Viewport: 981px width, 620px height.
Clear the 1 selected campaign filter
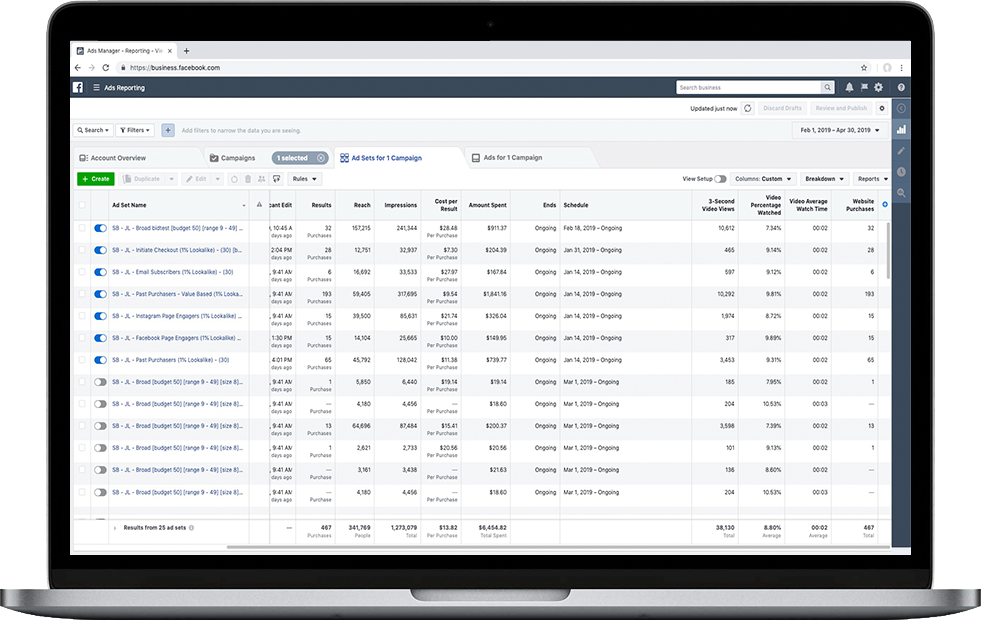click(x=321, y=158)
